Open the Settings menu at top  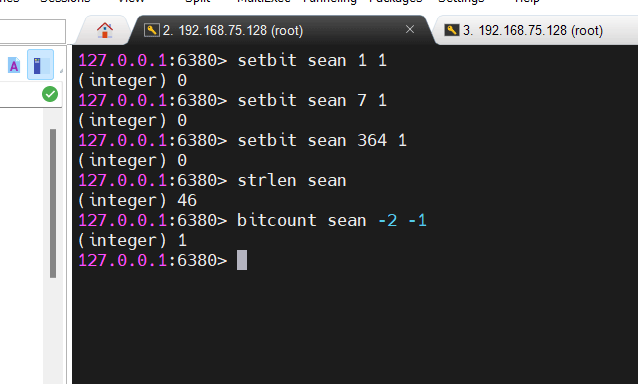click(461, 1)
